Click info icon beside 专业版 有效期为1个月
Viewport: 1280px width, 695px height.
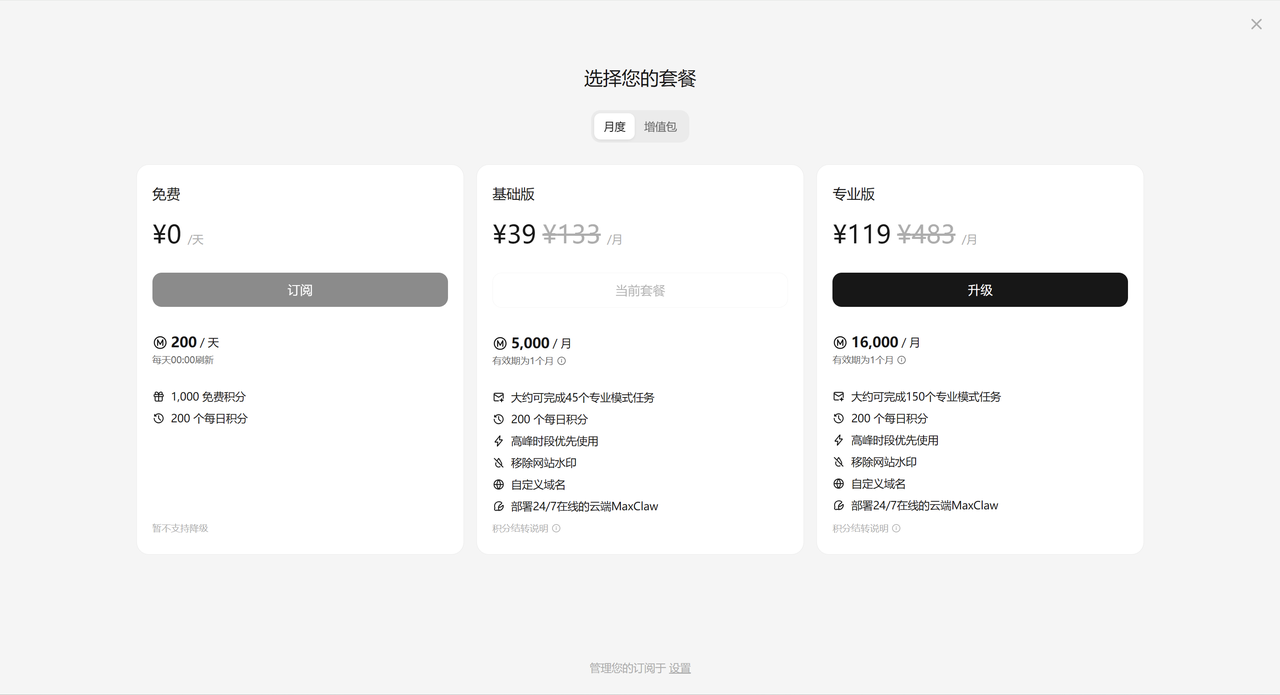(902, 360)
